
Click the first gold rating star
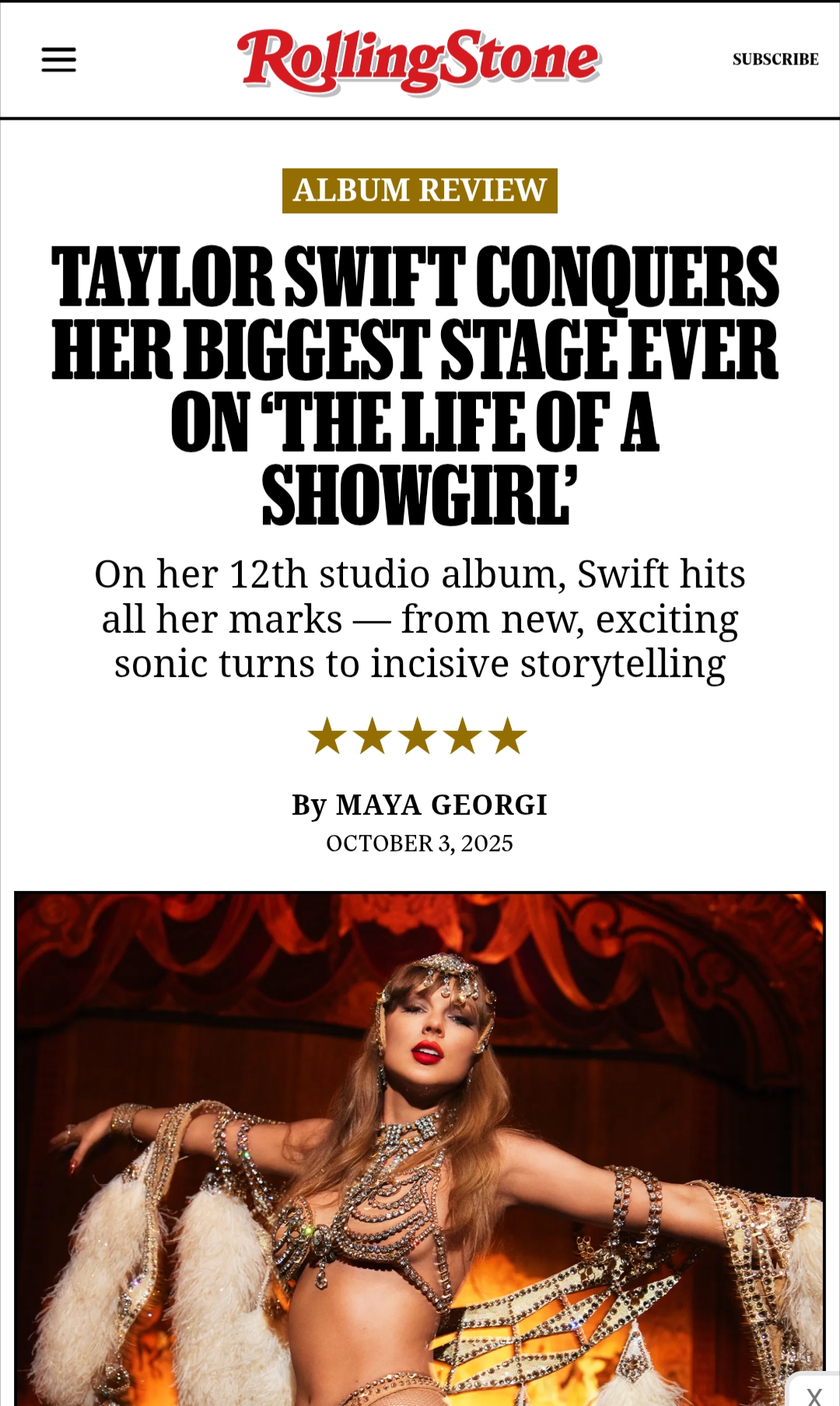pos(327,736)
